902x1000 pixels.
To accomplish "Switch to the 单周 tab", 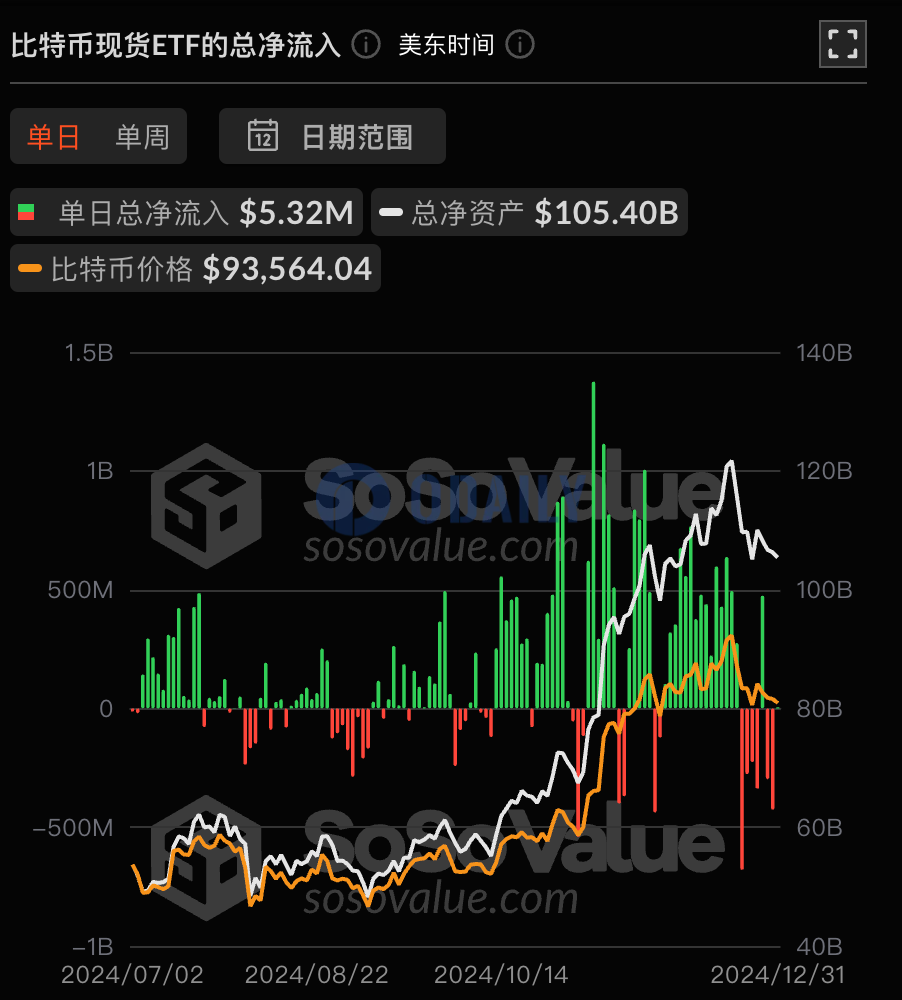I will [142, 136].
